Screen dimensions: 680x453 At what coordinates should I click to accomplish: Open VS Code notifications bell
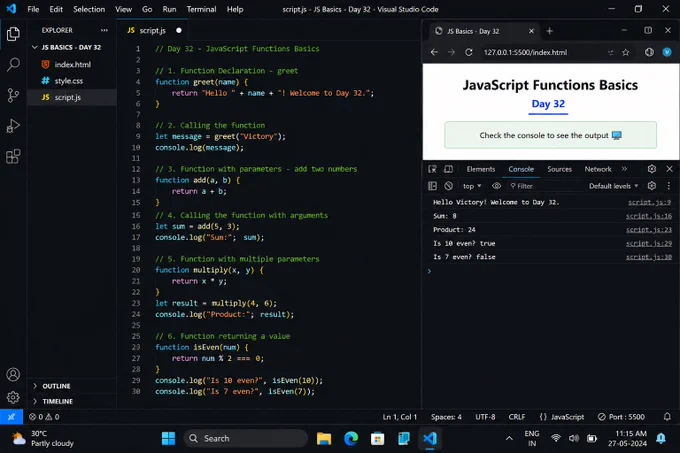tap(667, 417)
